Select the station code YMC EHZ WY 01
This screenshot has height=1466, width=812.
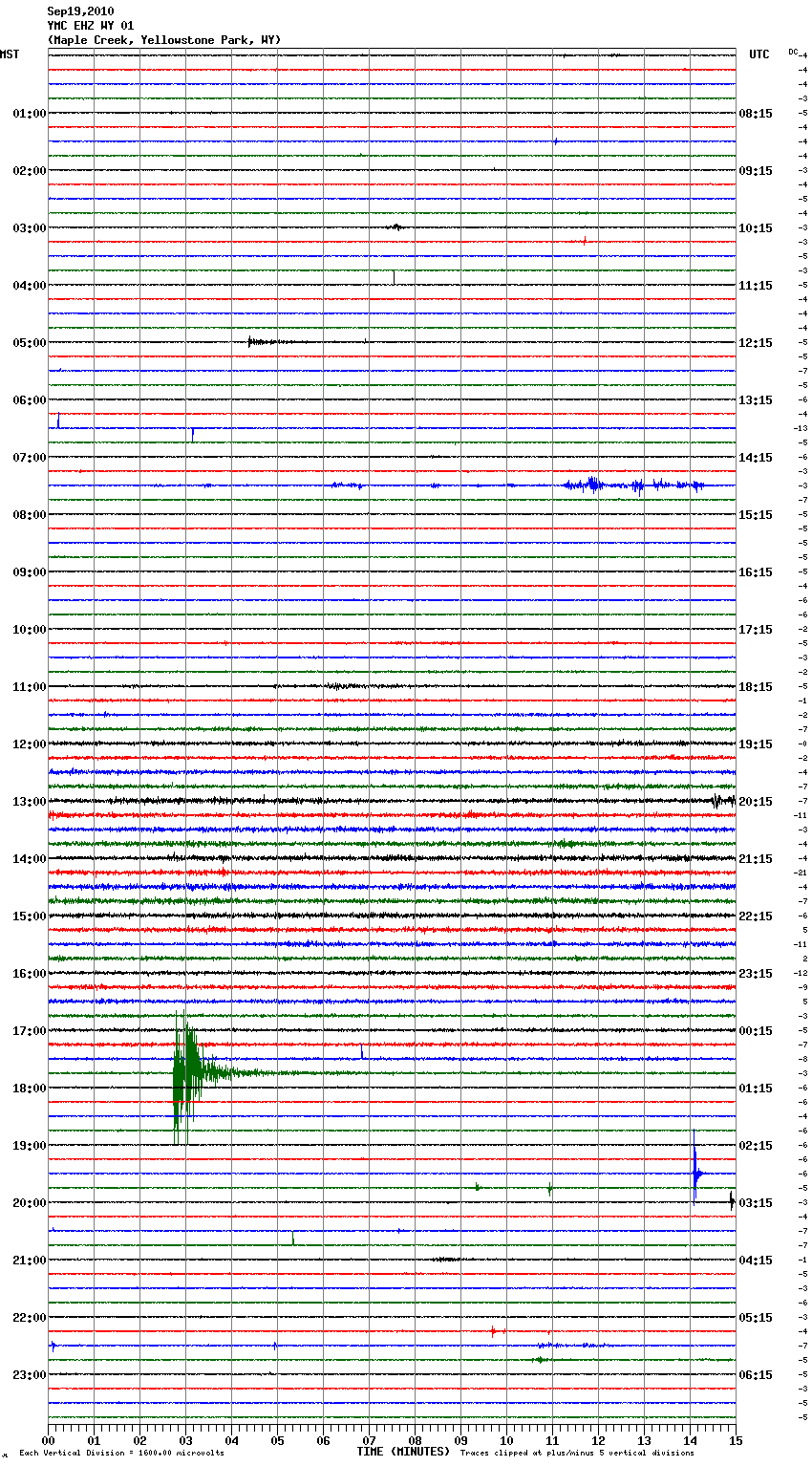(91, 26)
